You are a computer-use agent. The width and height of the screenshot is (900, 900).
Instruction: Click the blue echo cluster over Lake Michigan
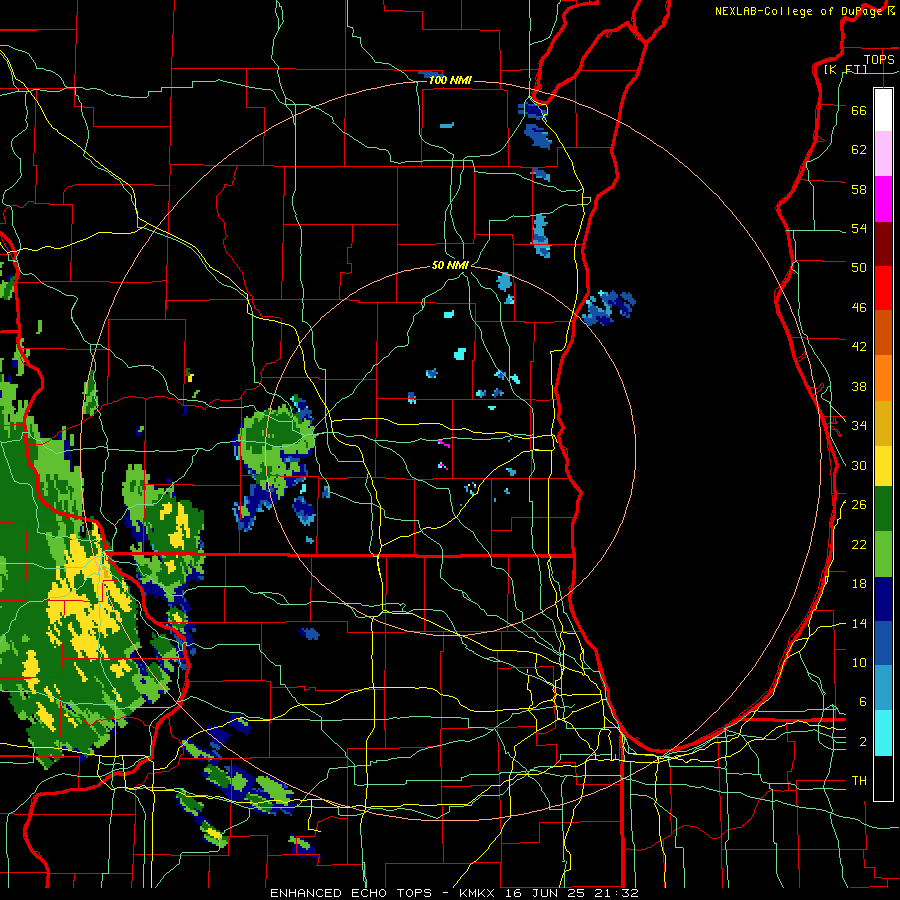608,308
